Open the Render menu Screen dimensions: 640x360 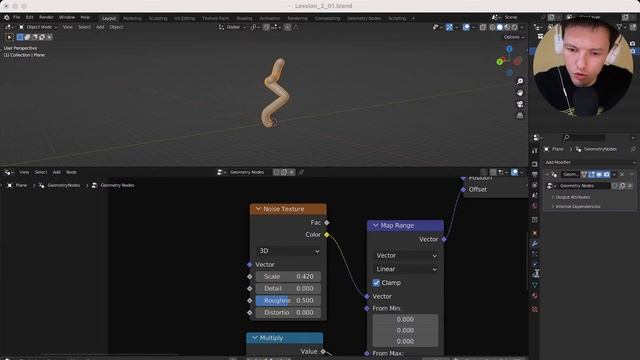pos(46,18)
